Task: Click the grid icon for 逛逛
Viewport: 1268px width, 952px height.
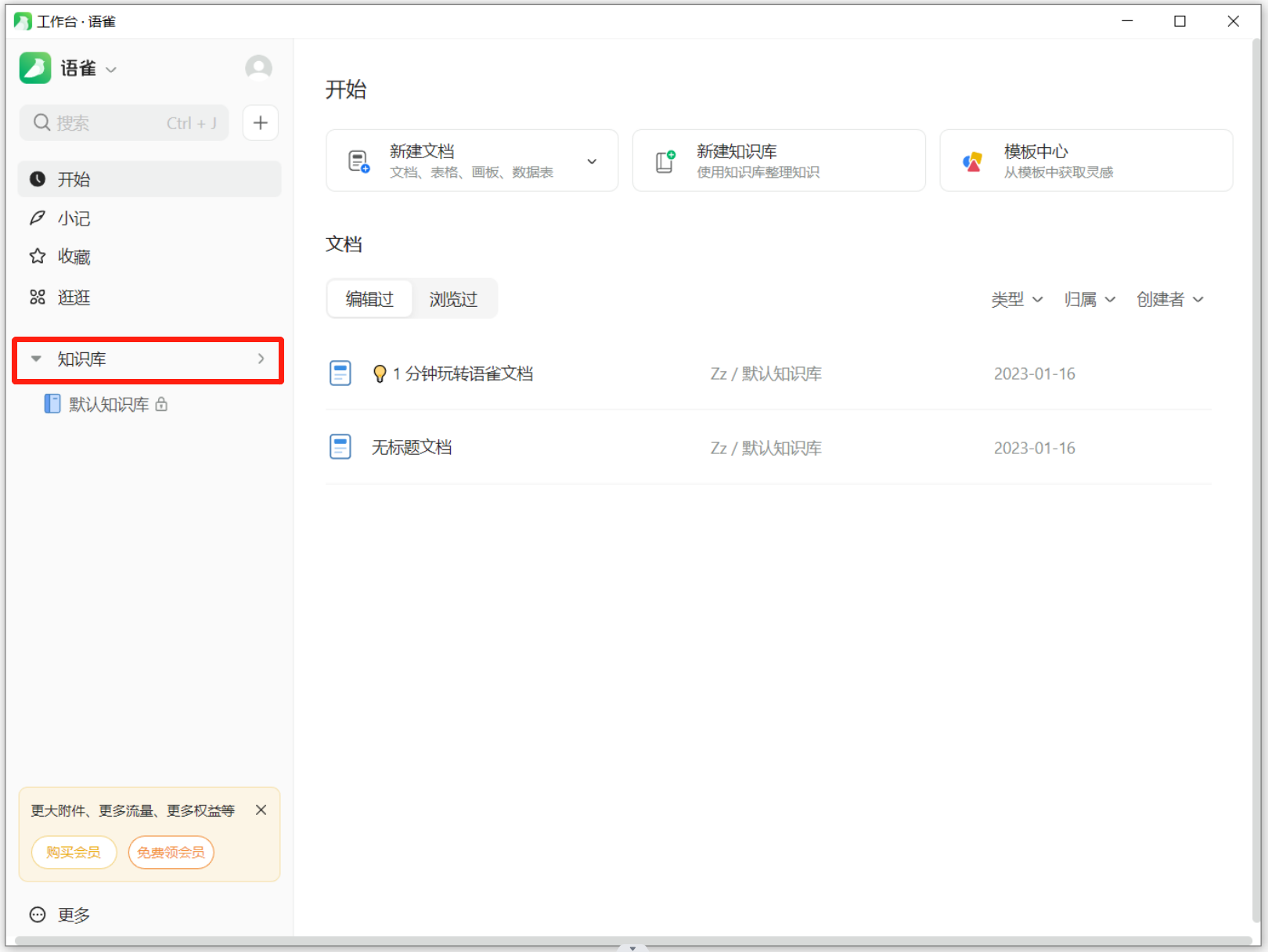Action: click(38, 297)
